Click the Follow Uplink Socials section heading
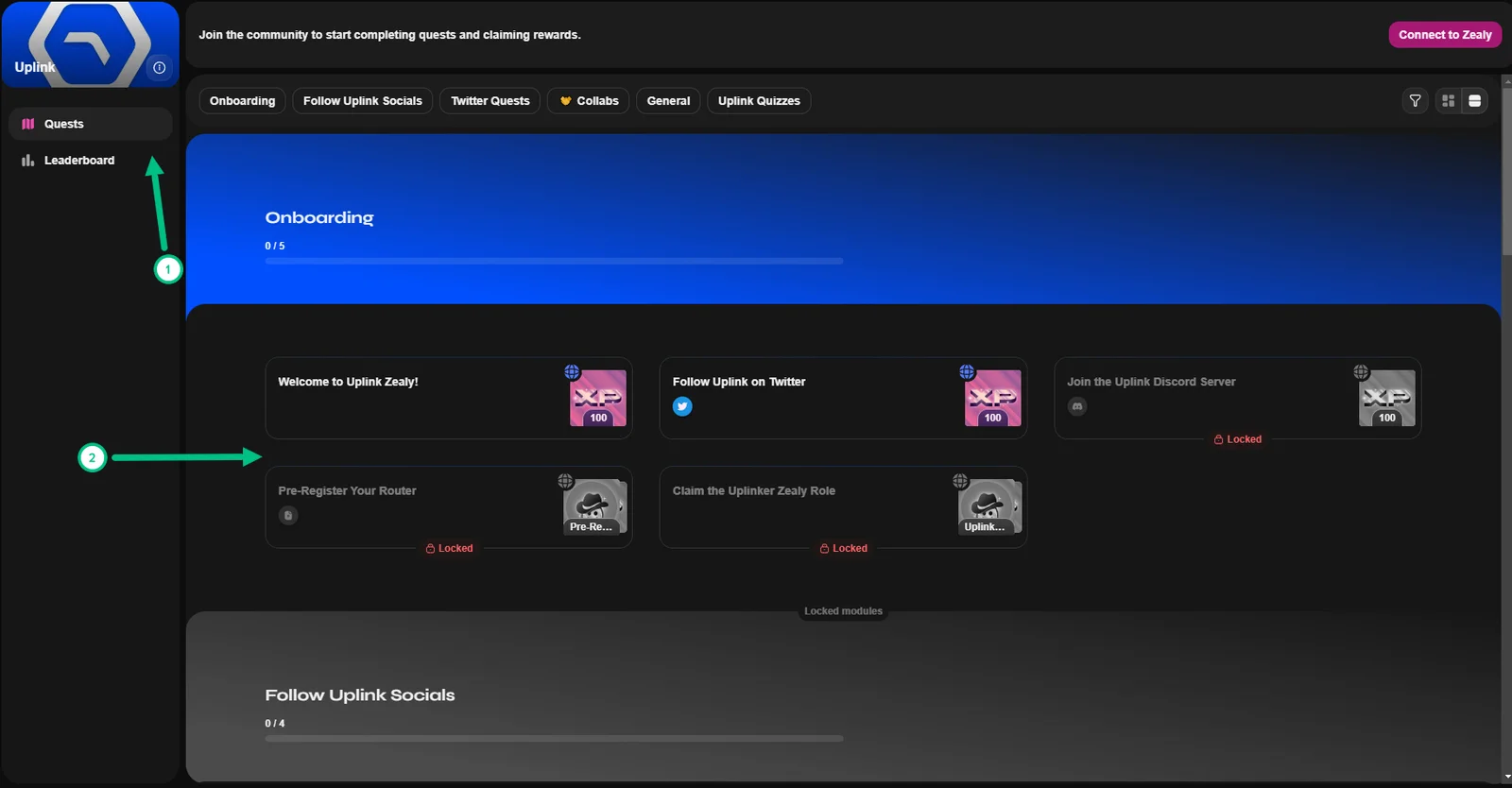Image resolution: width=1512 pixels, height=788 pixels. pos(360,695)
